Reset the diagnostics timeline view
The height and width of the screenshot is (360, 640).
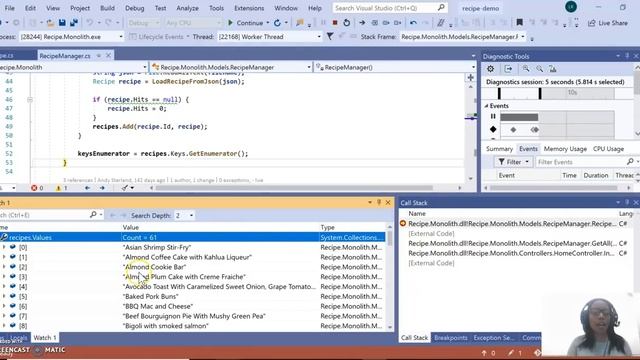click(x=553, y=69)
